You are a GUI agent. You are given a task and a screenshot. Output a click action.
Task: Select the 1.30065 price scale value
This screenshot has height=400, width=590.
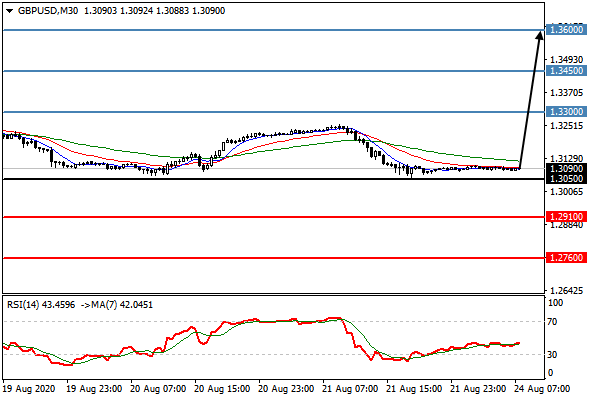[x=566, y=192]
